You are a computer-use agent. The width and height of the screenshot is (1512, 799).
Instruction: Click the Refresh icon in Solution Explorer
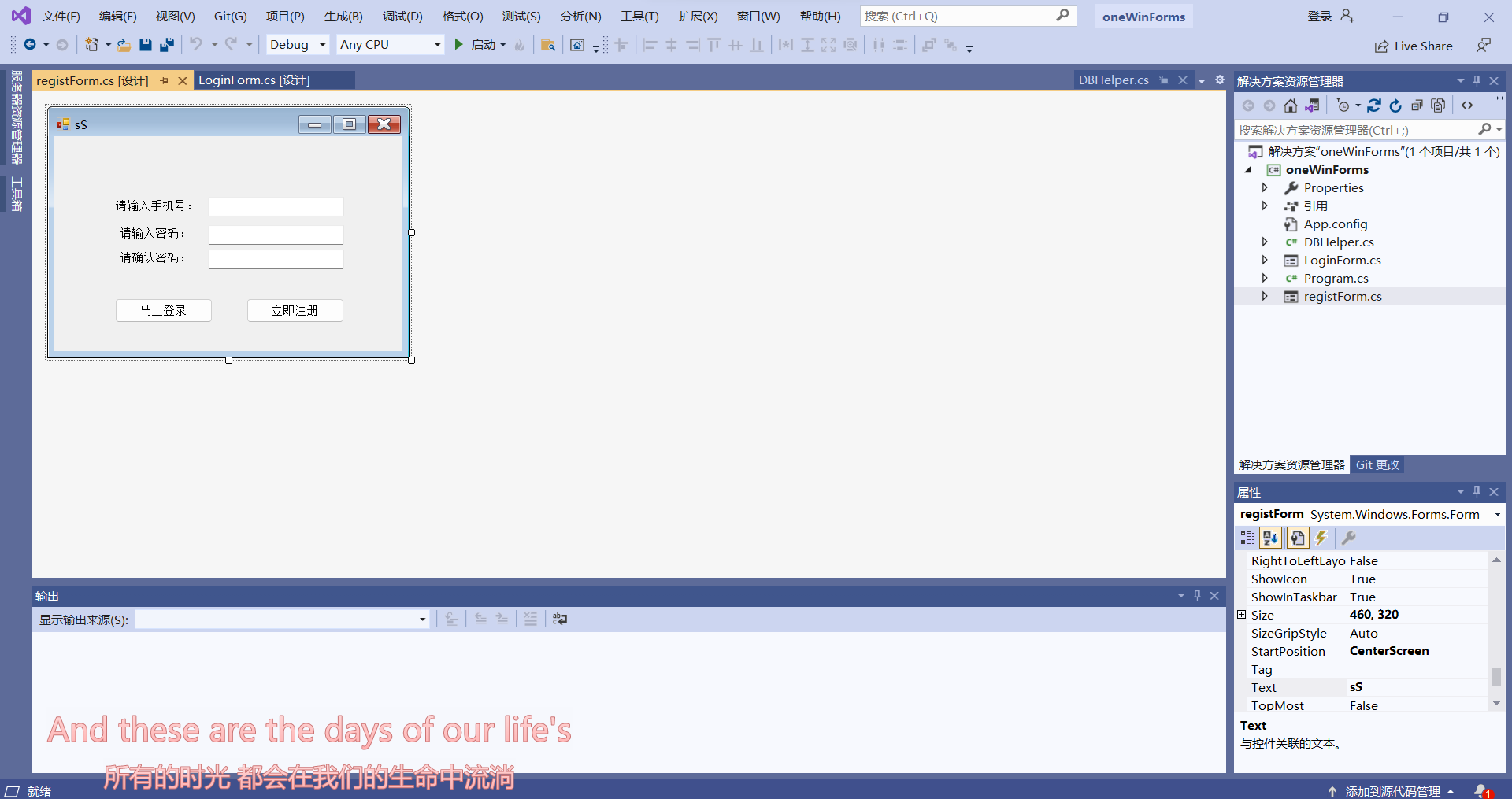1395,105
